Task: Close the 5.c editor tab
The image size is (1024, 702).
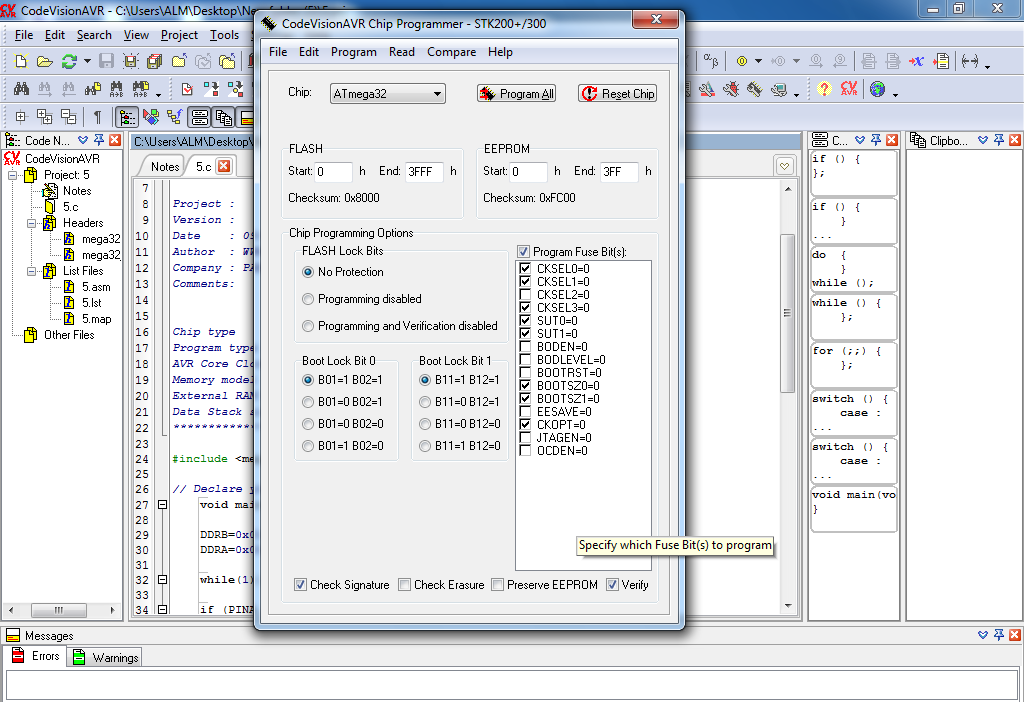Action: pos(224,166)
